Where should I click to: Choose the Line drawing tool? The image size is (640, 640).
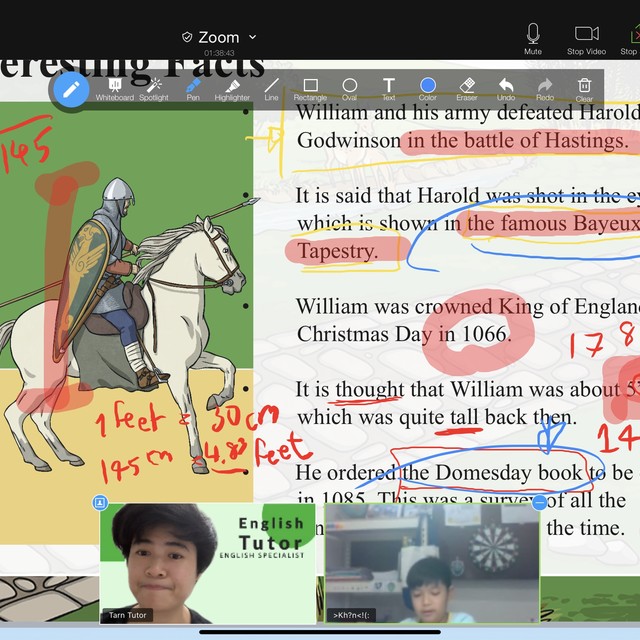(x=271, y=89)
